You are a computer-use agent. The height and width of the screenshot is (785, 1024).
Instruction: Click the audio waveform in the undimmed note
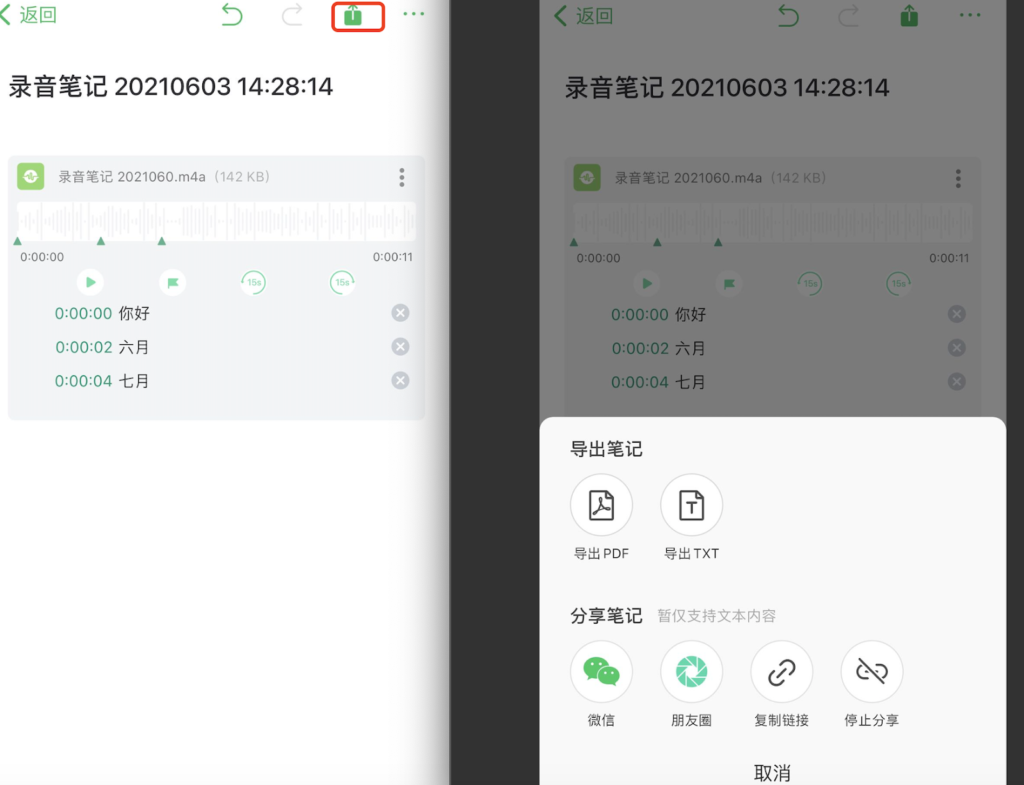click(215, 220)
